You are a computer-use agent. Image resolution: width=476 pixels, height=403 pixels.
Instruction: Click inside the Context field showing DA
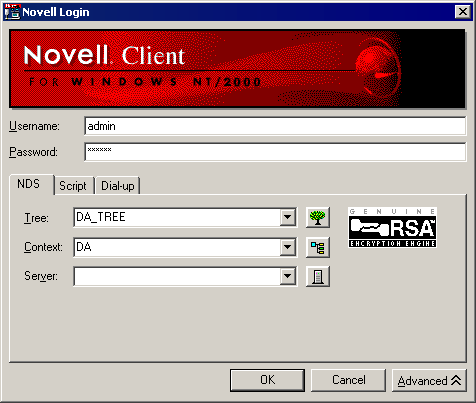pos(177,247)
